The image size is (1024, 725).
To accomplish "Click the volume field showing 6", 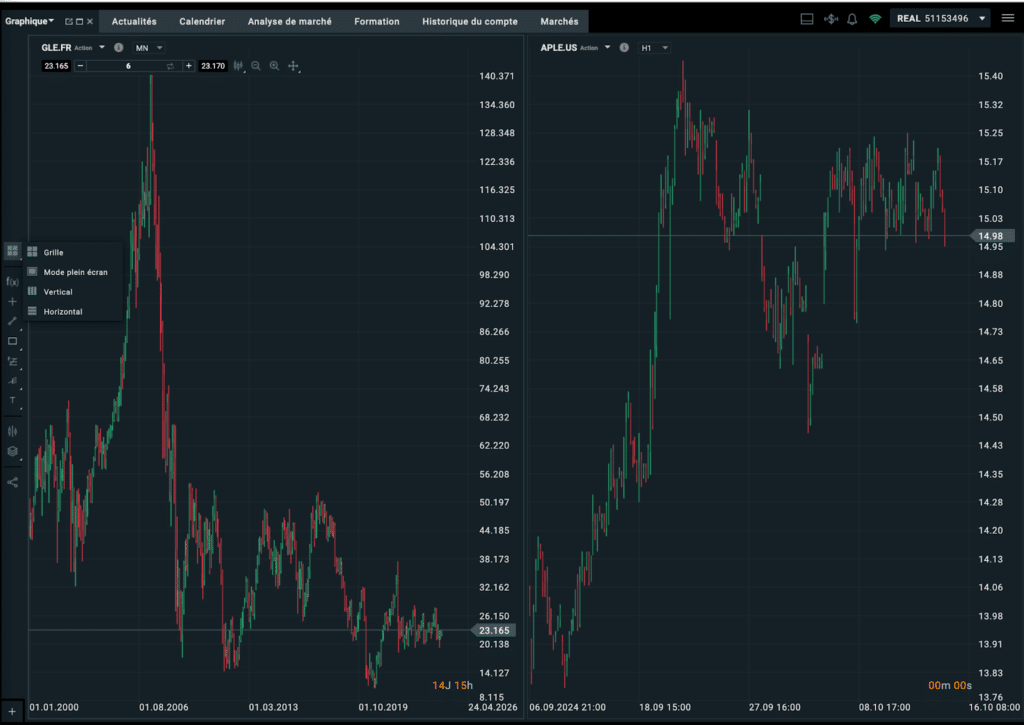I will tap(128, 66).
